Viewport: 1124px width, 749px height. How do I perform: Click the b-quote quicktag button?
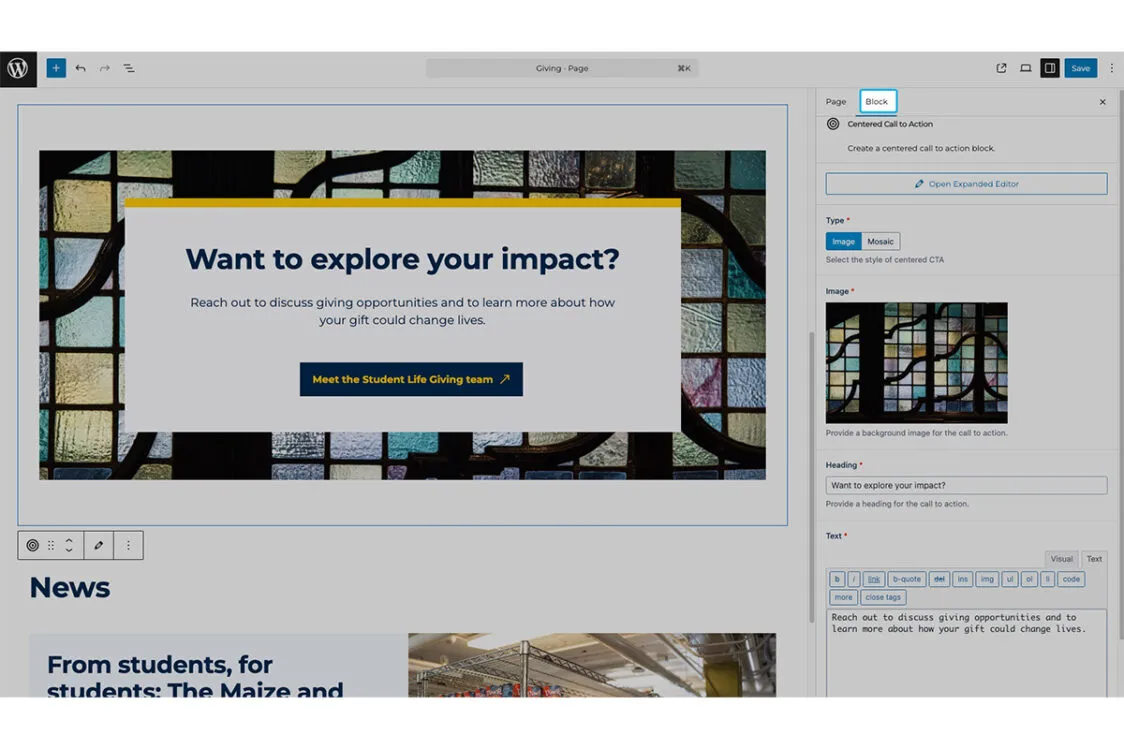coord(907,579)
